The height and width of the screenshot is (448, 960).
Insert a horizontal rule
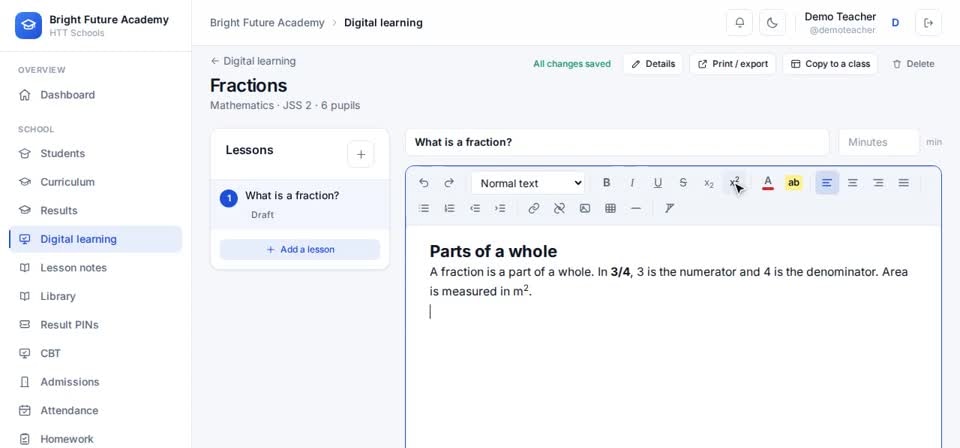pos(636,209)
